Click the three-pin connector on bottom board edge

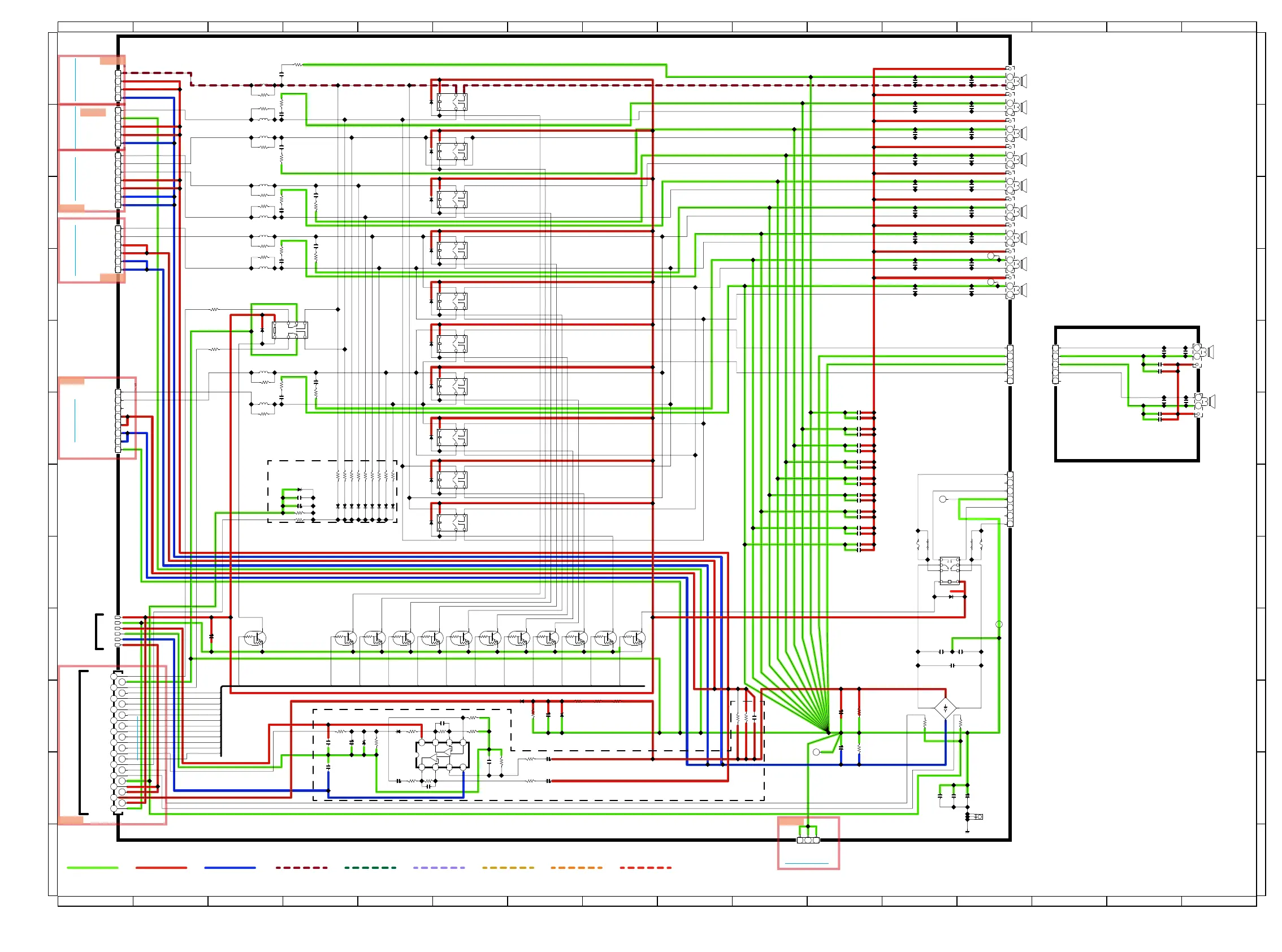(x=807, y=840)
